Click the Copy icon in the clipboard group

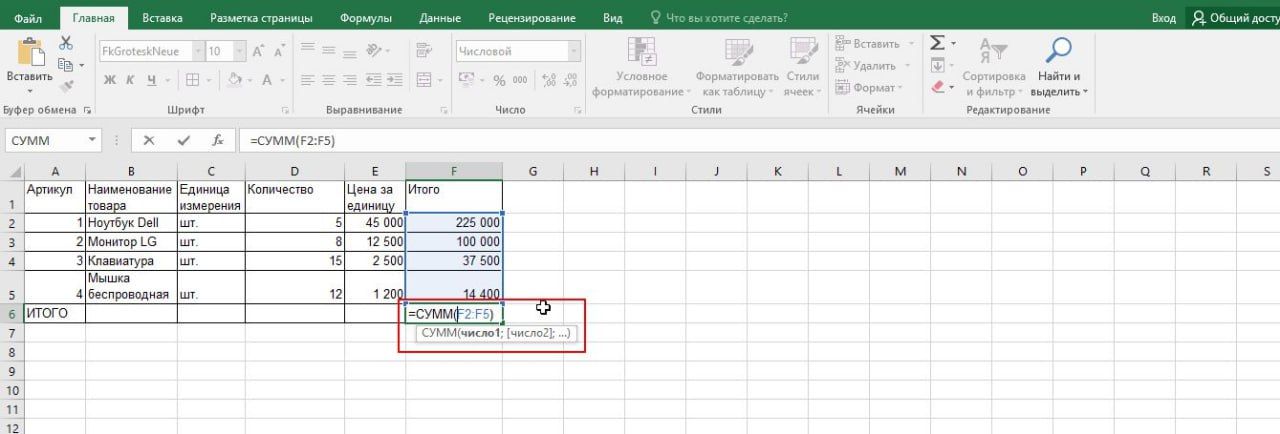point(66,65)
